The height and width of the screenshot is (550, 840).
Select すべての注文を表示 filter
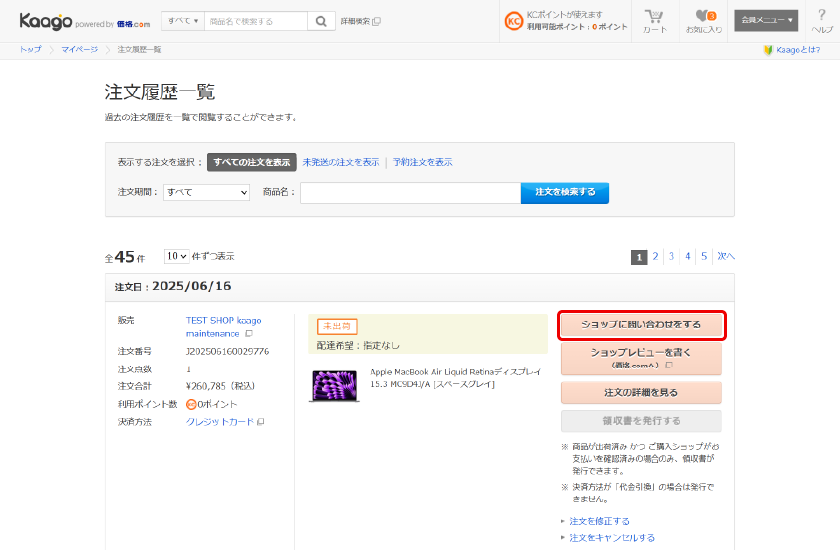point(252,162)
